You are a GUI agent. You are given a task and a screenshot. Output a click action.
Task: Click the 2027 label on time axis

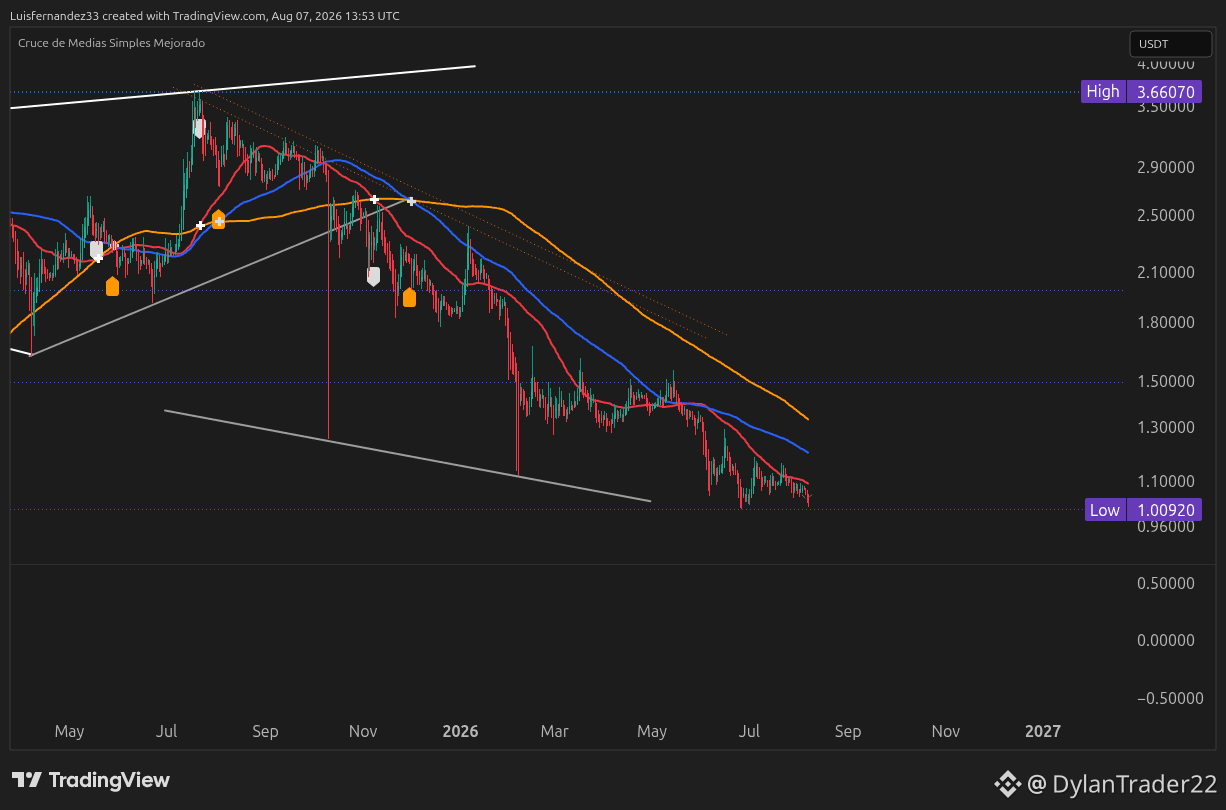[1043, 731]
